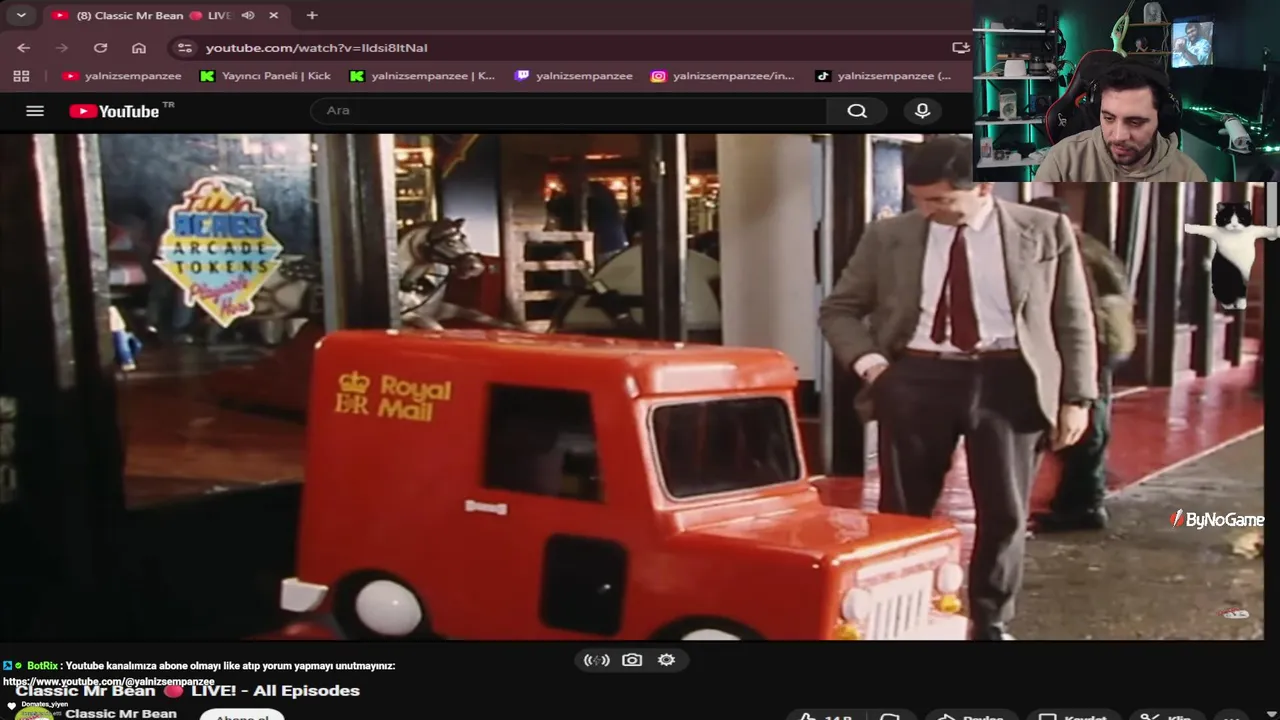Open the YouTube hamburger guide menu
This screenshot has width=1280, height=720.
[35, 111]
